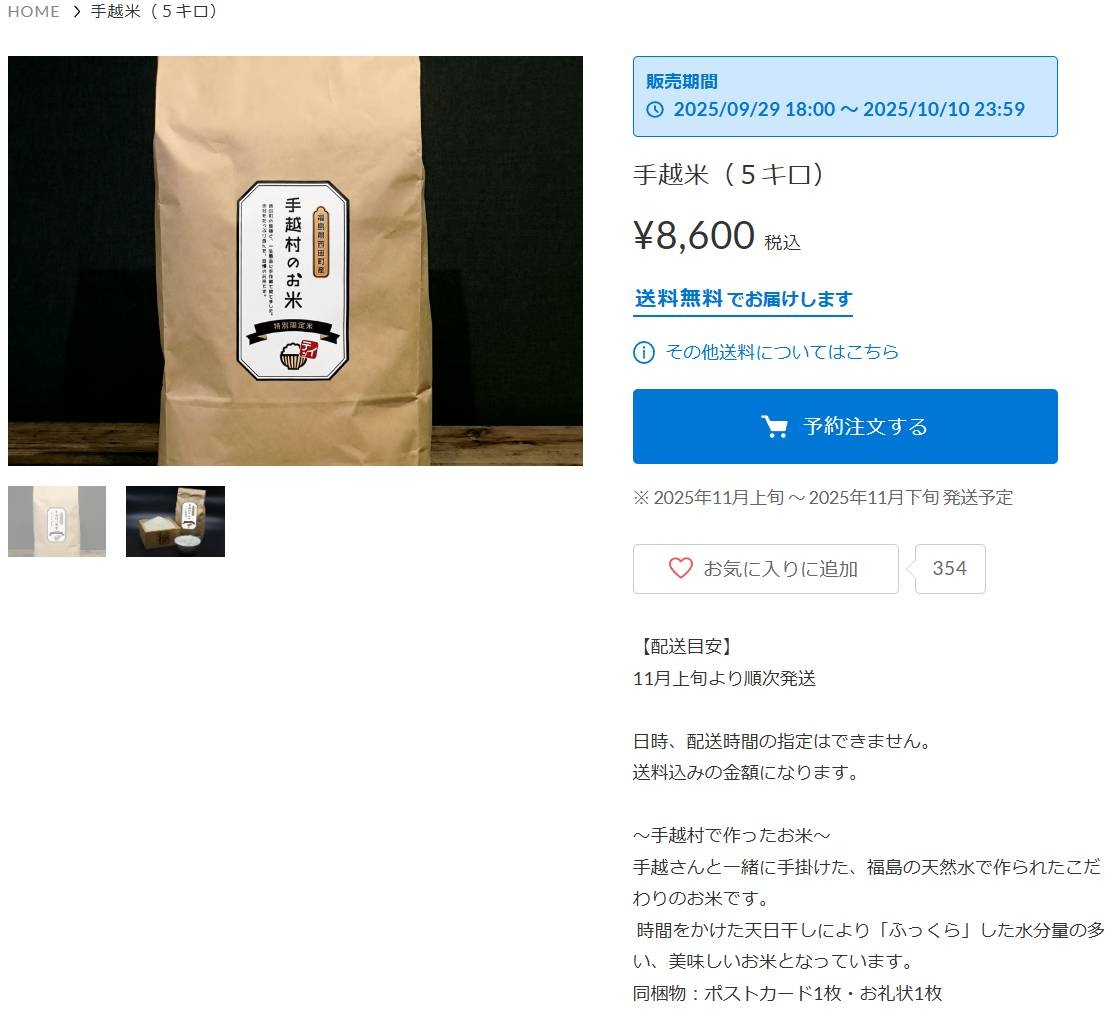1109x1012 pixels.
Task: Click the 手越米(5キロ) breadcrumb text
Action: click(x=154, y=12)
